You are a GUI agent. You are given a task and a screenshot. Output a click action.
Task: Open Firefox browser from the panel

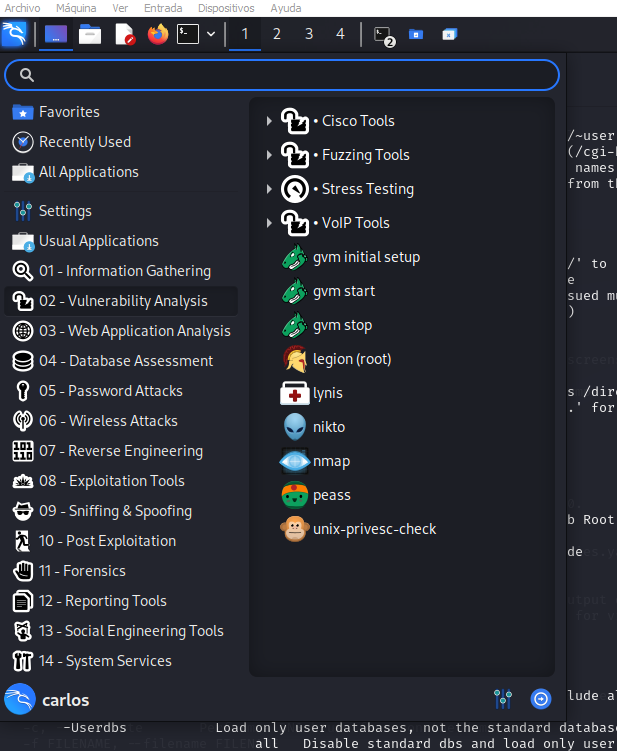[x=157, y=34]
